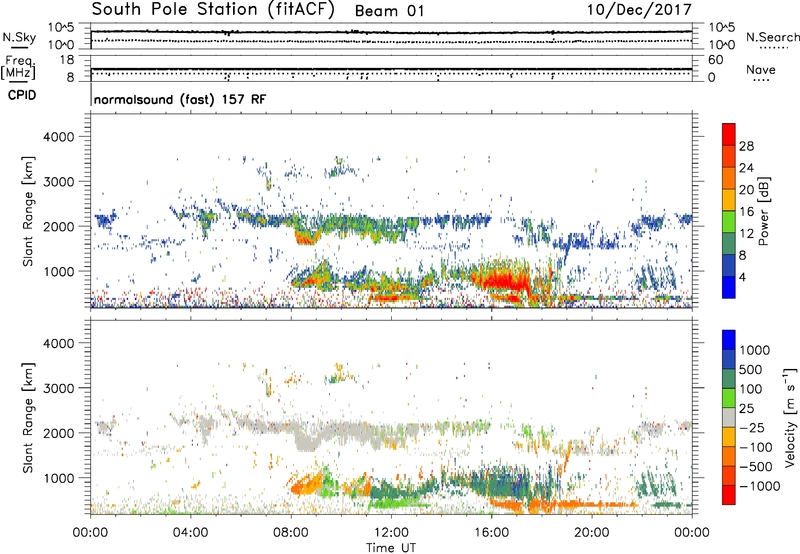This screenshot has height=554, width=800.
Task: Click the red bottom of the velocity colorbar
Action: (729, 495)
